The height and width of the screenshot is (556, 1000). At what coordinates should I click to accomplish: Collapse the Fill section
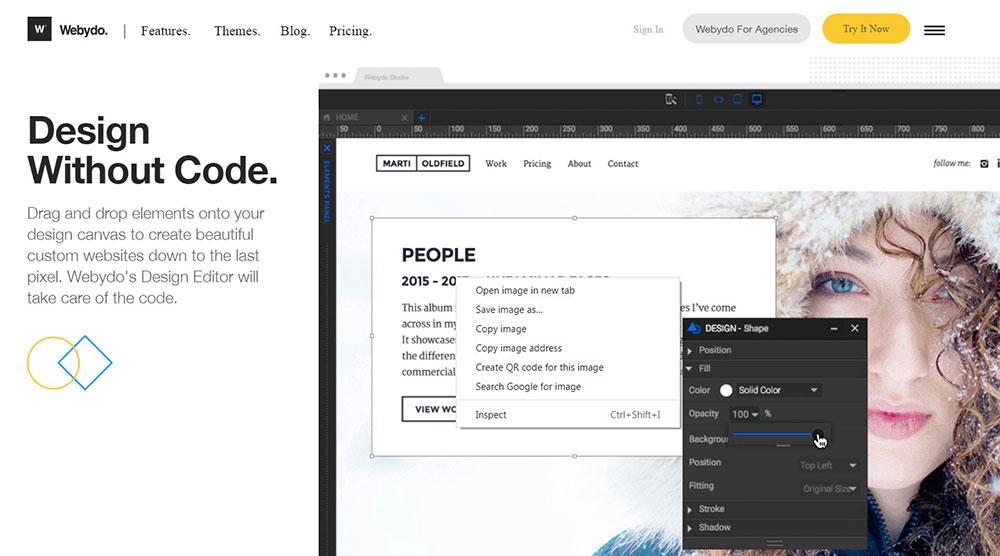tap(774, 369)
